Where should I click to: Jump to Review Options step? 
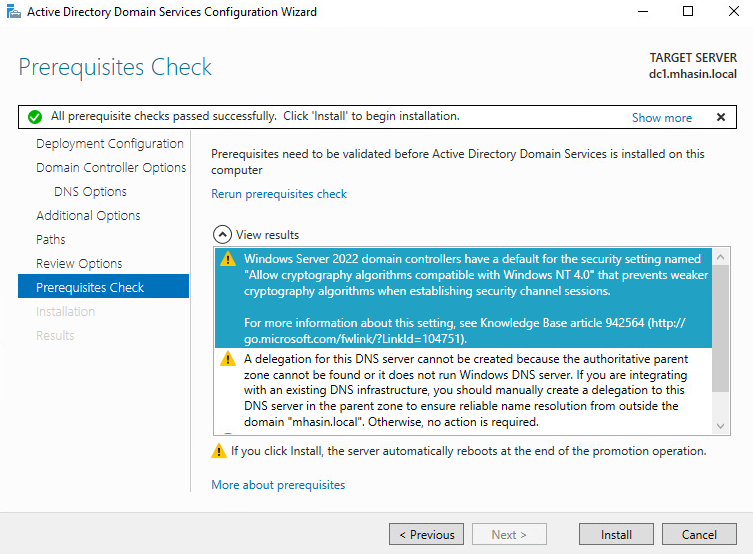[x=79, y=264]
